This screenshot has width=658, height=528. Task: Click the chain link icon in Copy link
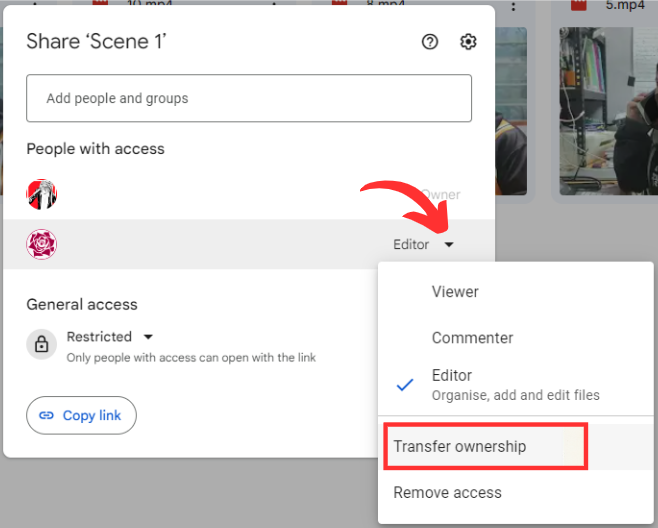click(x=46, y=416)
